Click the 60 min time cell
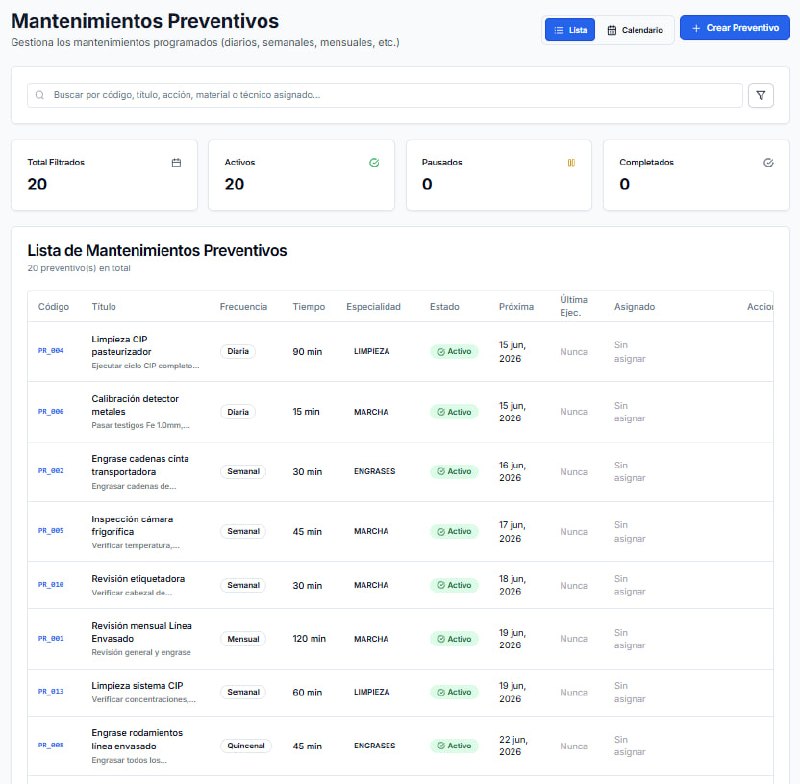 [x=307, y=692]
